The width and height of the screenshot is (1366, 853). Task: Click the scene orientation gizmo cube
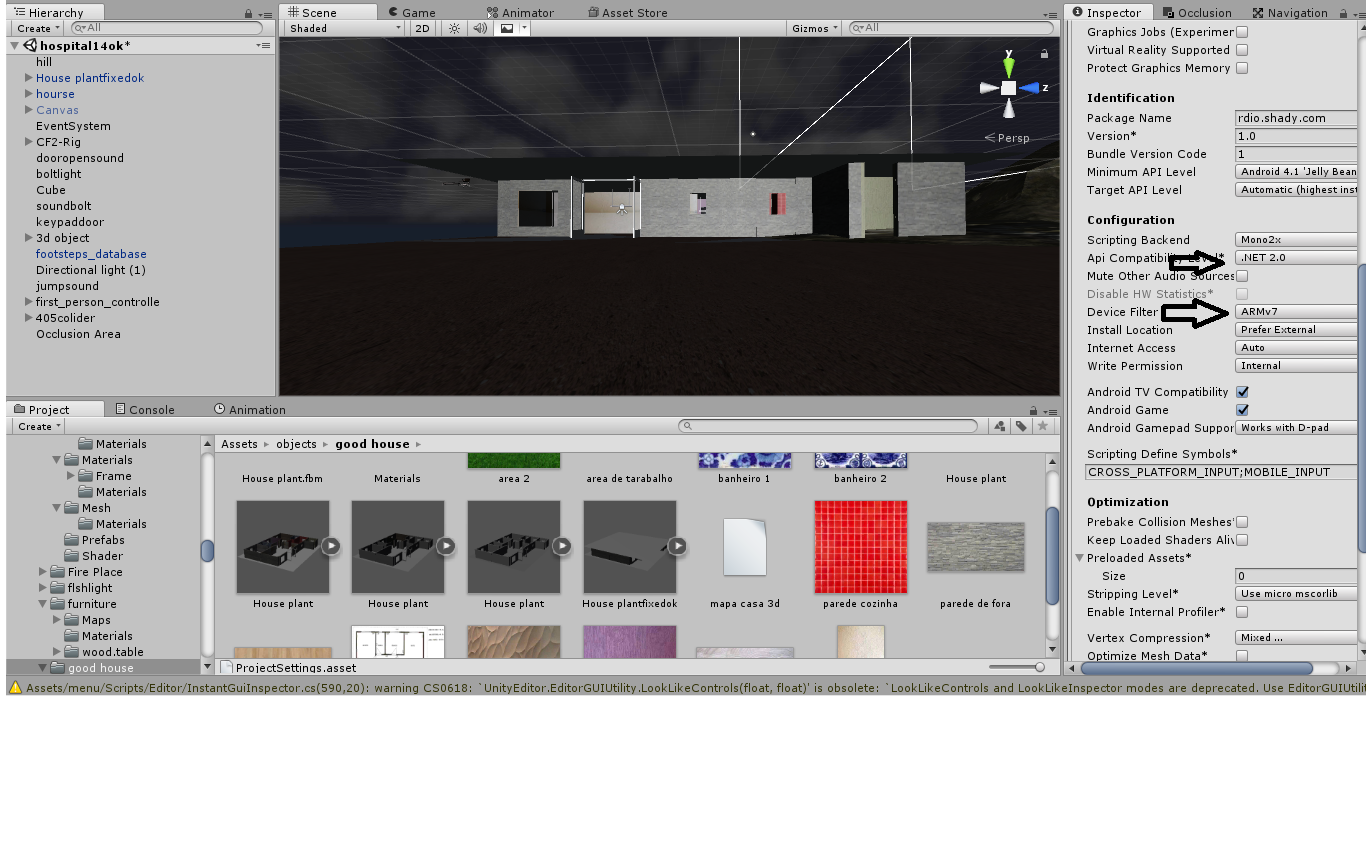(x=1009, y=88)
